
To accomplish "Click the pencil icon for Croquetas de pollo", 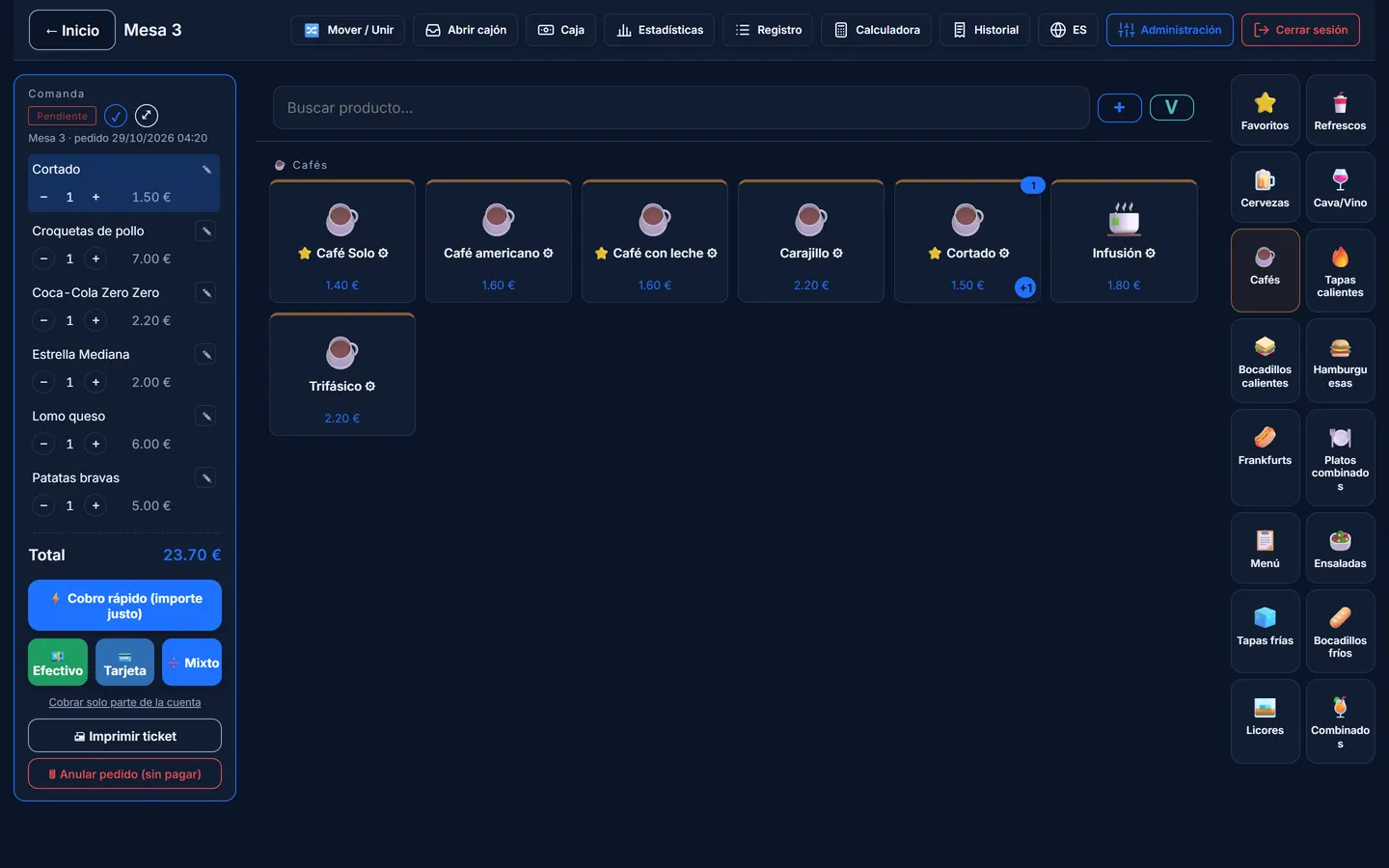I will point(205,231).
